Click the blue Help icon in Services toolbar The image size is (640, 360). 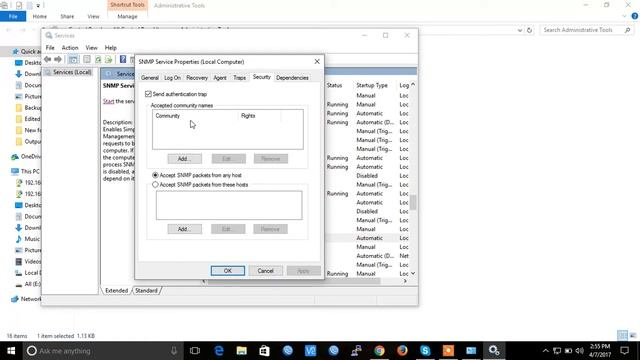pyautogui.click(x=123, y=60)
